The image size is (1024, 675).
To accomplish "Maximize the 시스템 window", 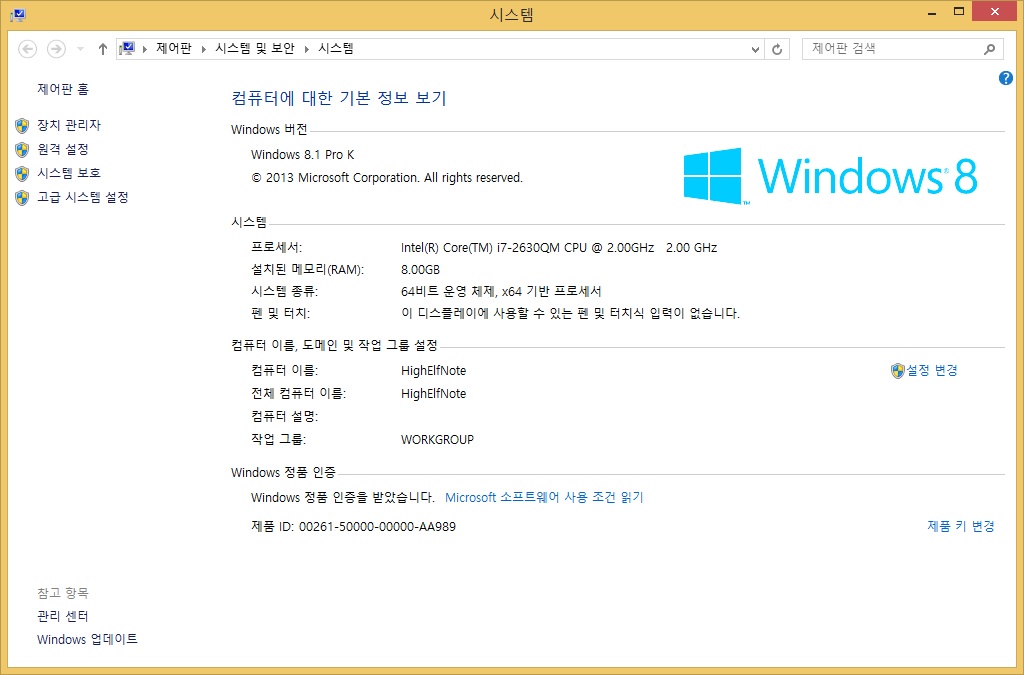I will pyautogui.click(x=959, y=11).
